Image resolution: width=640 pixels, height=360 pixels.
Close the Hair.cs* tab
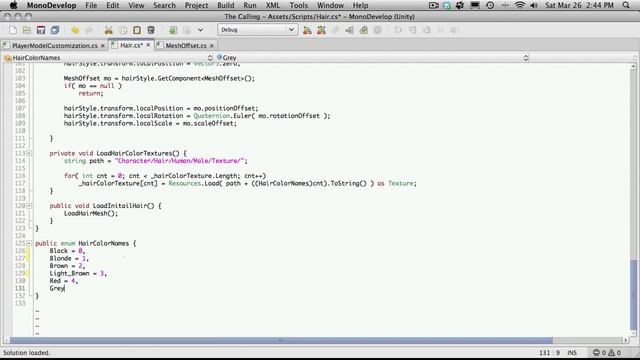tap(148, 45)
